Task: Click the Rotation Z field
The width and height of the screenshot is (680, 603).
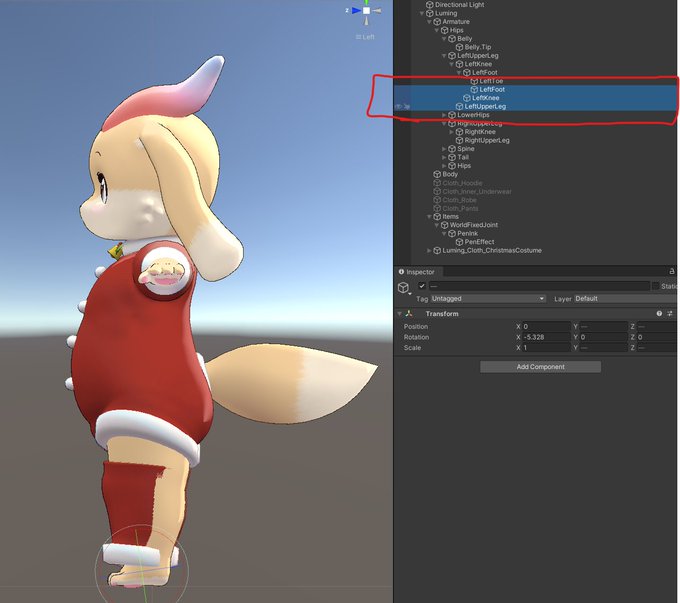Action: click(x=657, y=337)
